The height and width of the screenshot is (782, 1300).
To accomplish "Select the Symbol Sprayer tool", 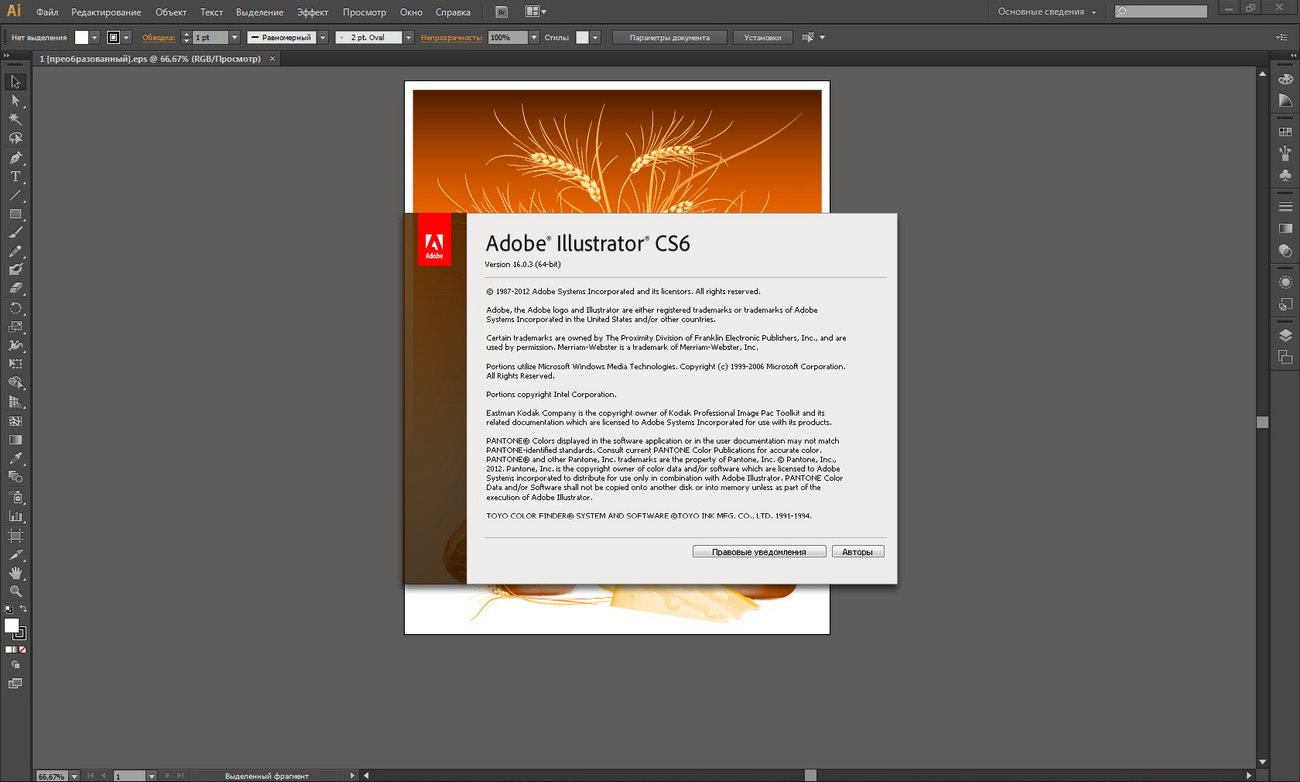I will 15,497.
